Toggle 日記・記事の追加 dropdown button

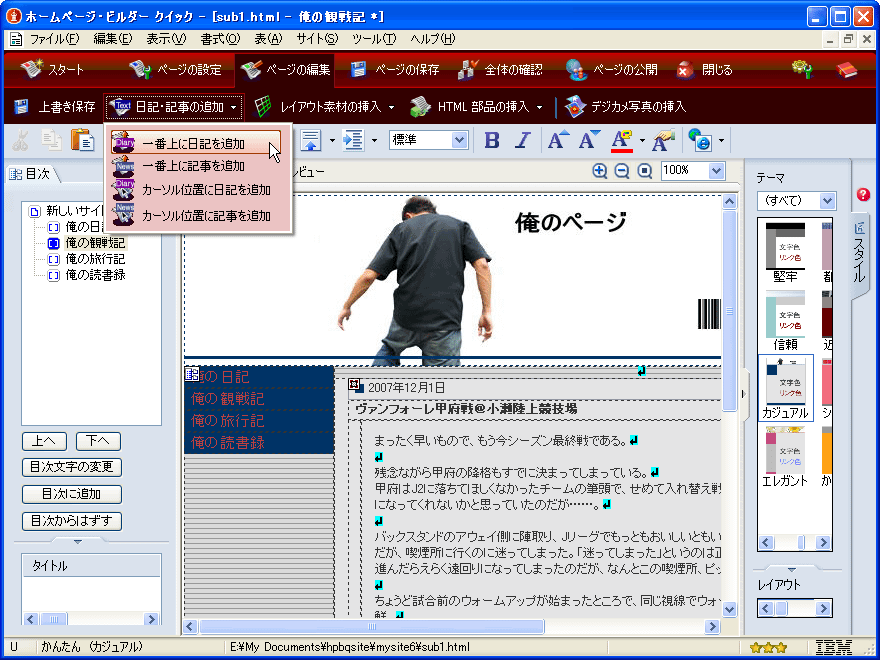[x=174, y=107]
